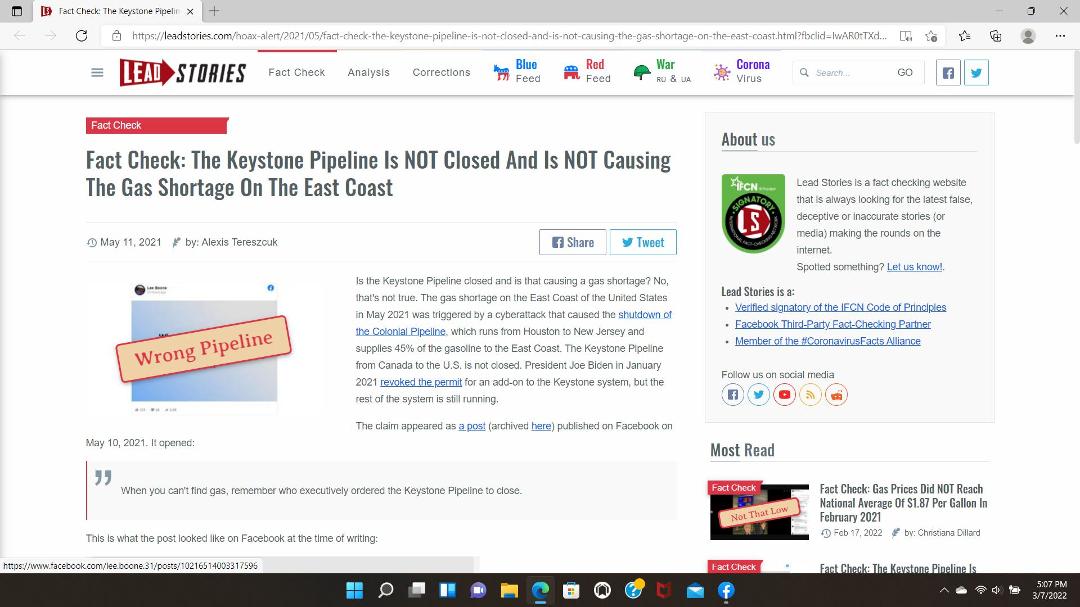Image resolution: width=1080 pixels, height=607 pixels.
Task: Open the 'Not That Low' gas prices thumbnail
Action: [x=760, y=511]
